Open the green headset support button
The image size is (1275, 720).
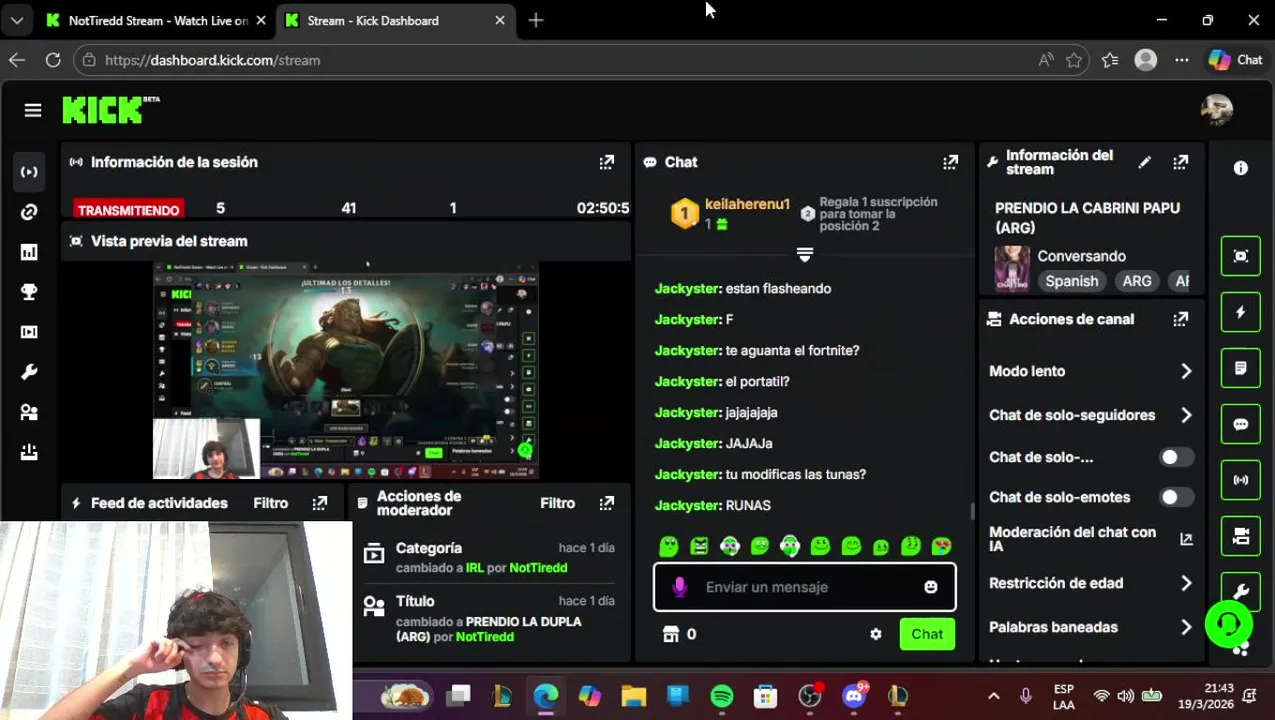1229,624
